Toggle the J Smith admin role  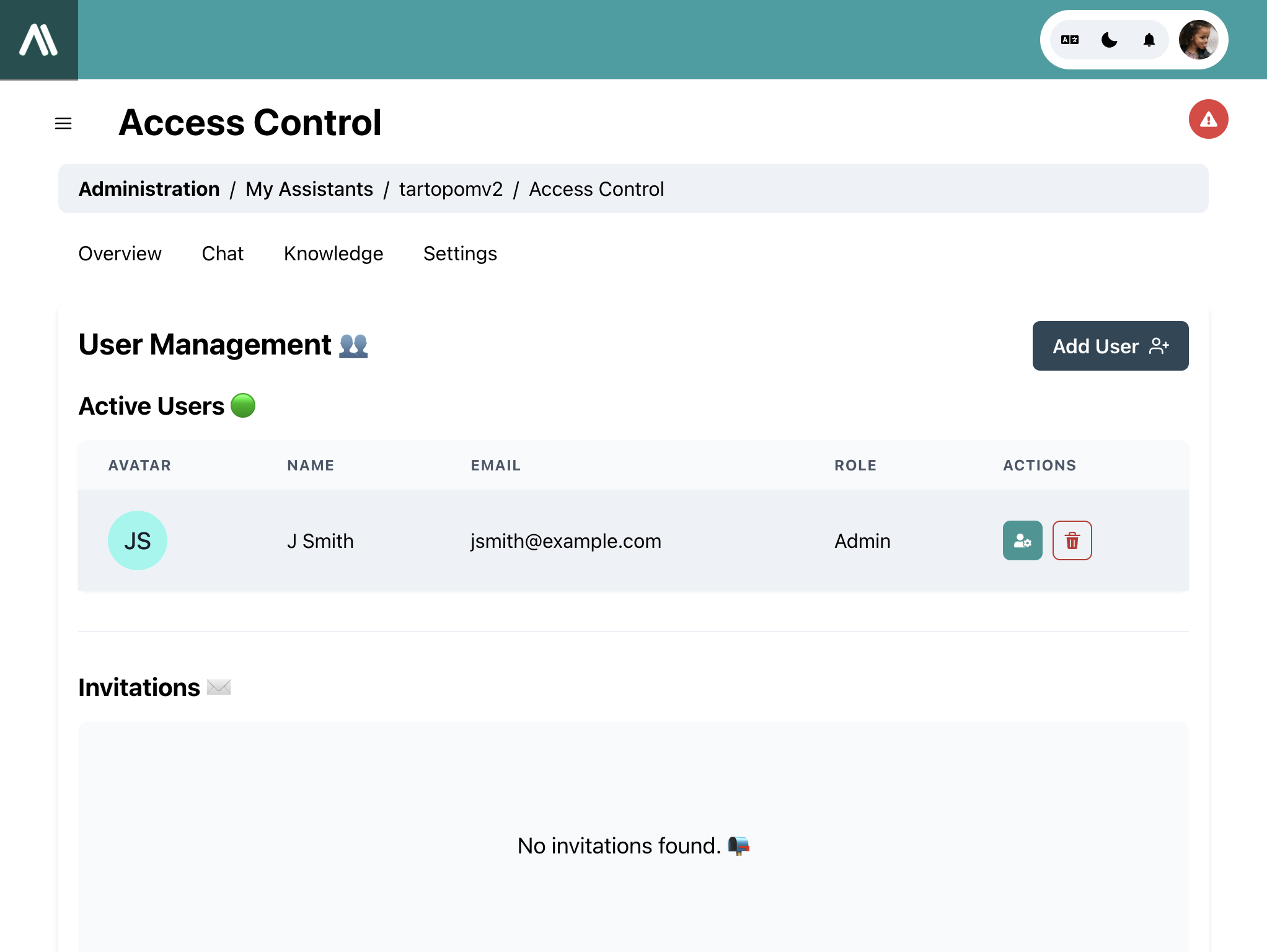pos(1022,540)
